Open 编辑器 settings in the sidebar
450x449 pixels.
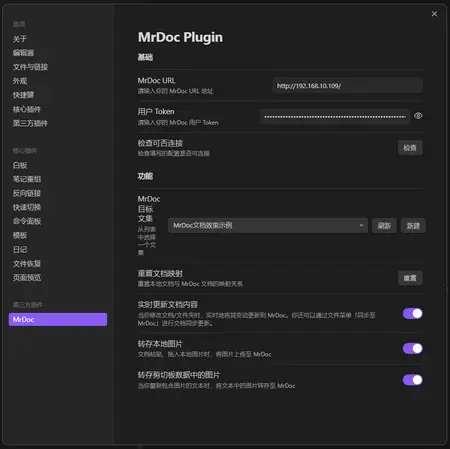pos(23,53)
